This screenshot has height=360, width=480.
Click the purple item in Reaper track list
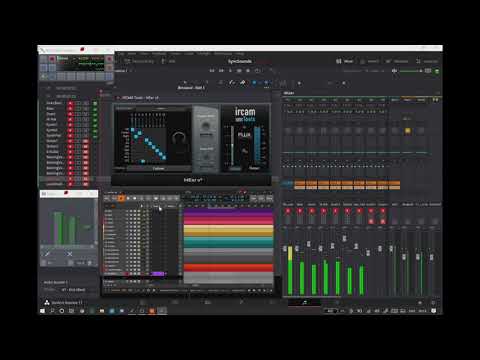coord(158,274)
